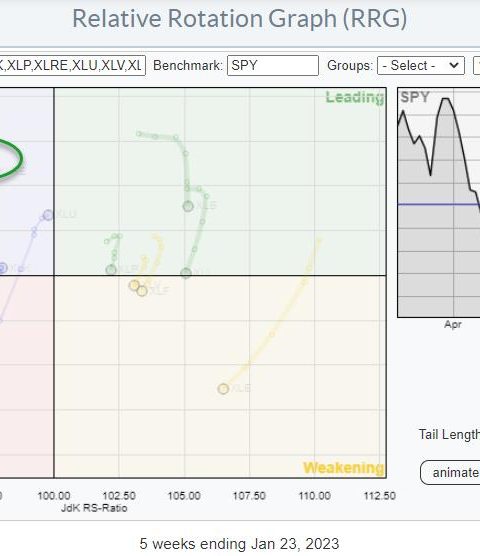Click the SPY benchmark price chart
The width and height of the screenshot is (480, 556).
[439, 202]
